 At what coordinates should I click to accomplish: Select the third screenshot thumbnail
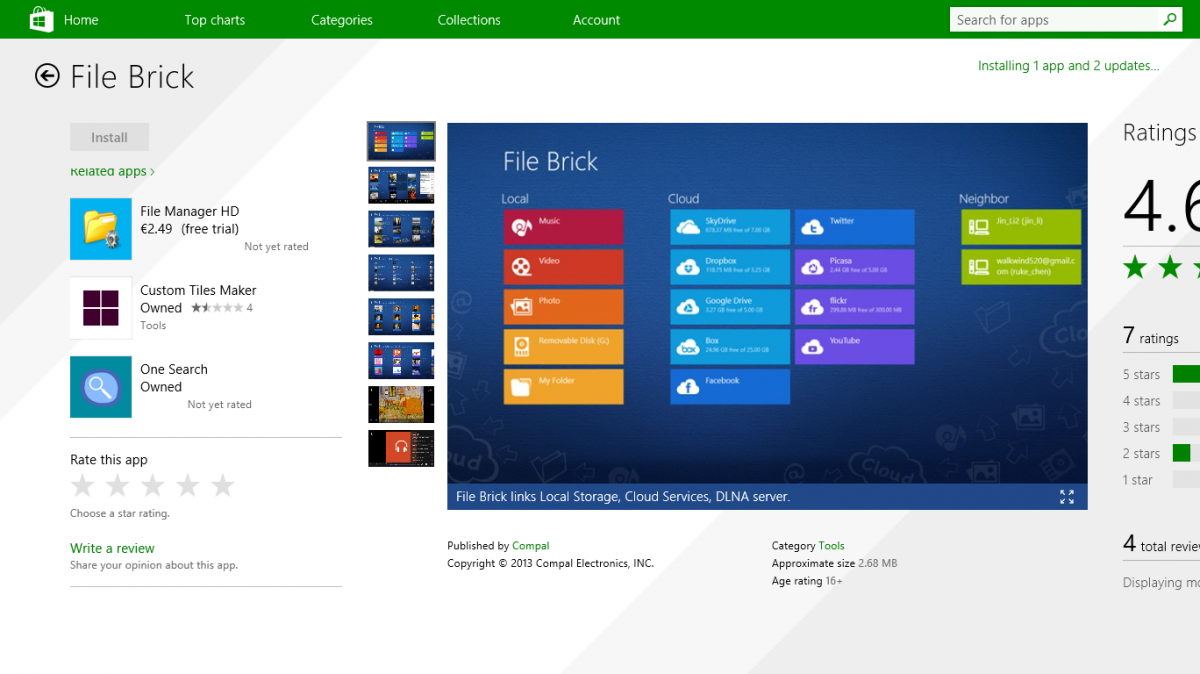(x=401, y=229)
